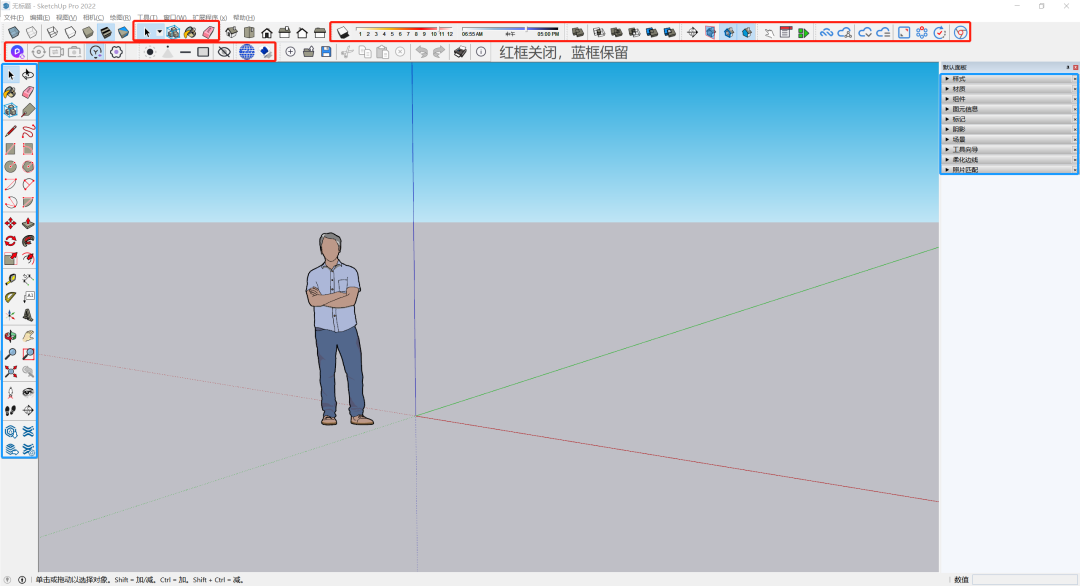The width and height of the screenshot is (1080, 586).
Task: Expand the 场景 panel
Action: pyautogui.click(x=1009, y=139)
